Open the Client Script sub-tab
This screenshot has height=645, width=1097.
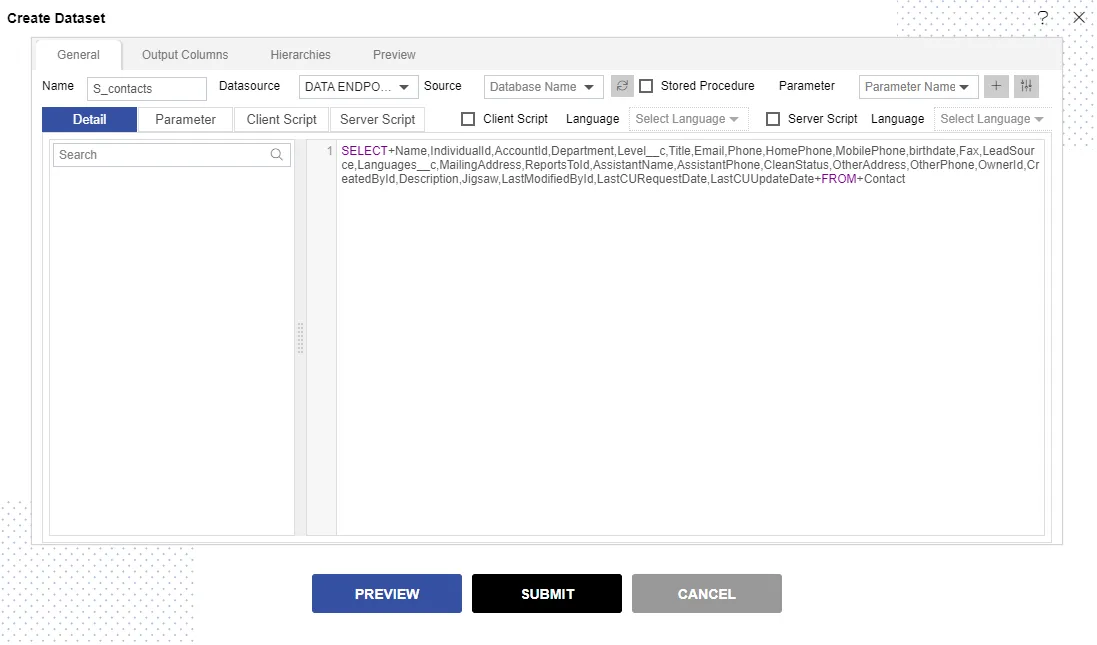[281, 120]
